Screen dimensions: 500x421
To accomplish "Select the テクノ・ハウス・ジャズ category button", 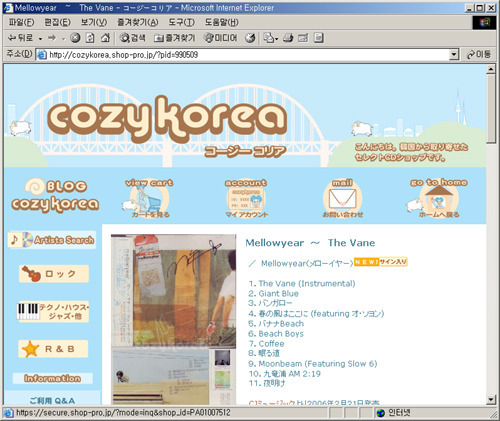I will point(53,312).
